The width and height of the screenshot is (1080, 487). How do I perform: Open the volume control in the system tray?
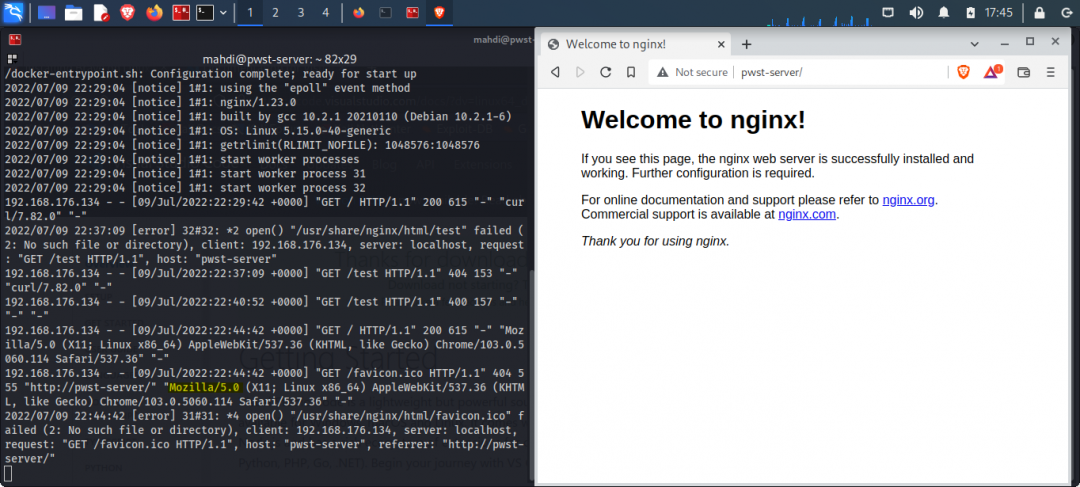(x=916, y=12)
